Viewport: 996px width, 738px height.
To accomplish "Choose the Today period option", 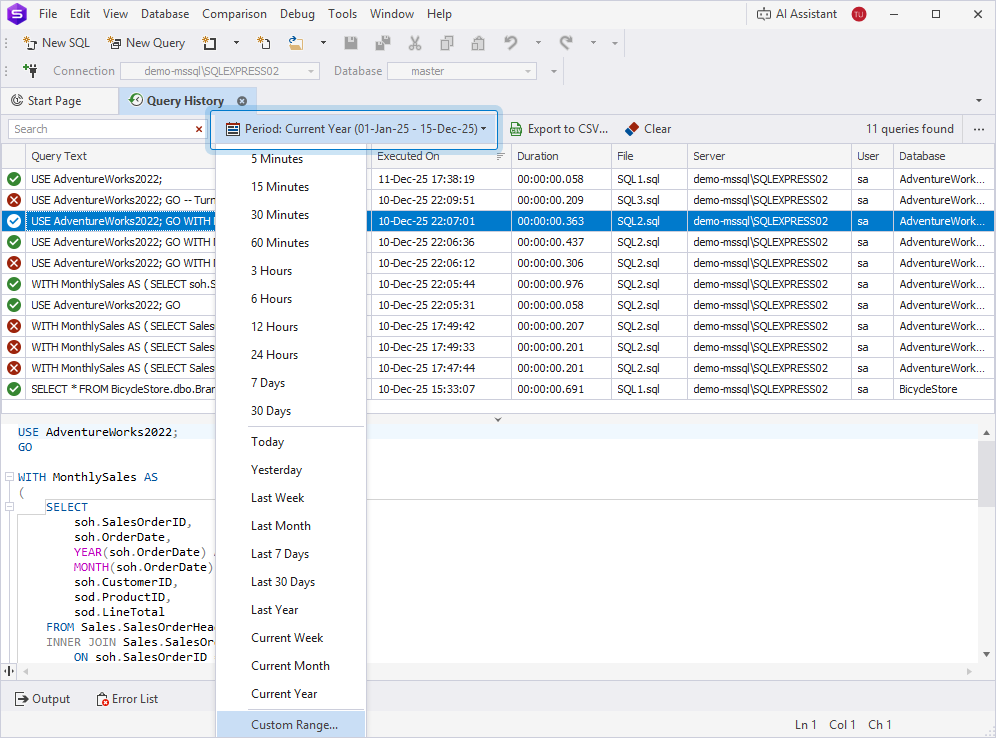I will (x=291, y=442).
